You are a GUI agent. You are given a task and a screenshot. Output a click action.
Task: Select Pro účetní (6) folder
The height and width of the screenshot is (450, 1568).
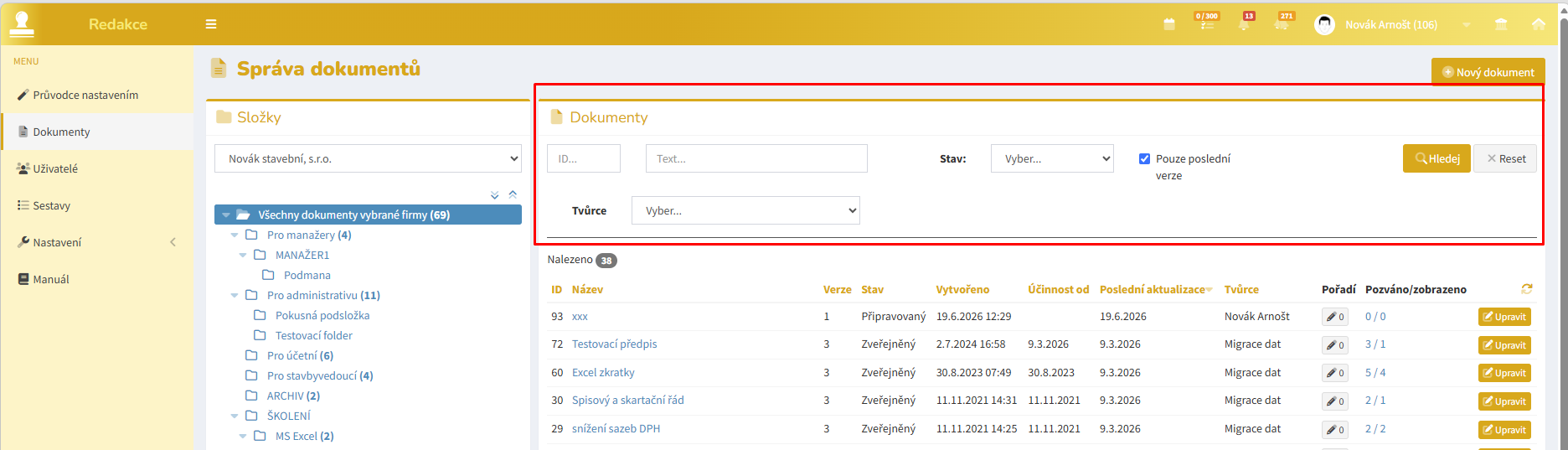click(300, 355)
